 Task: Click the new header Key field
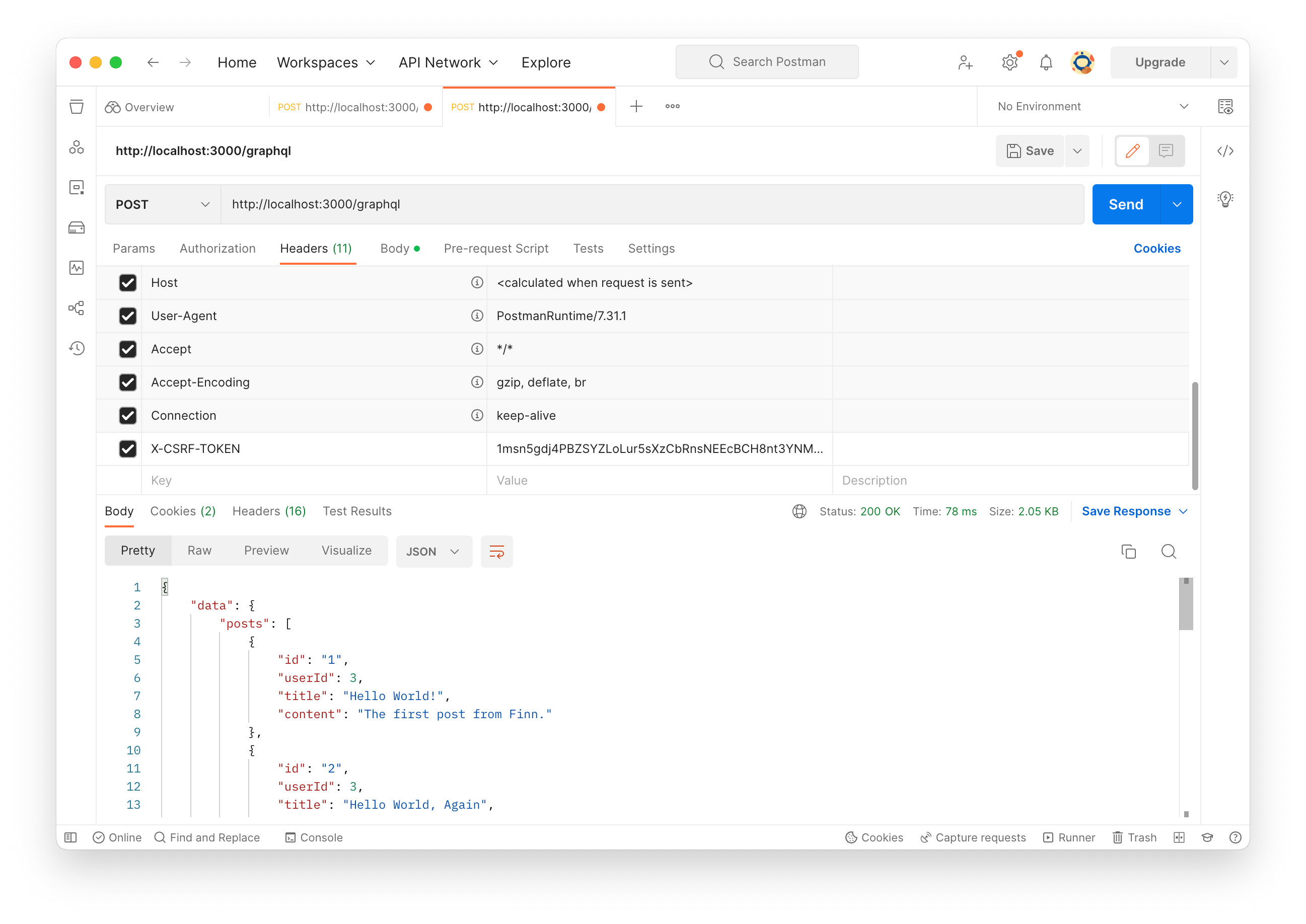[x=314, y=480]
